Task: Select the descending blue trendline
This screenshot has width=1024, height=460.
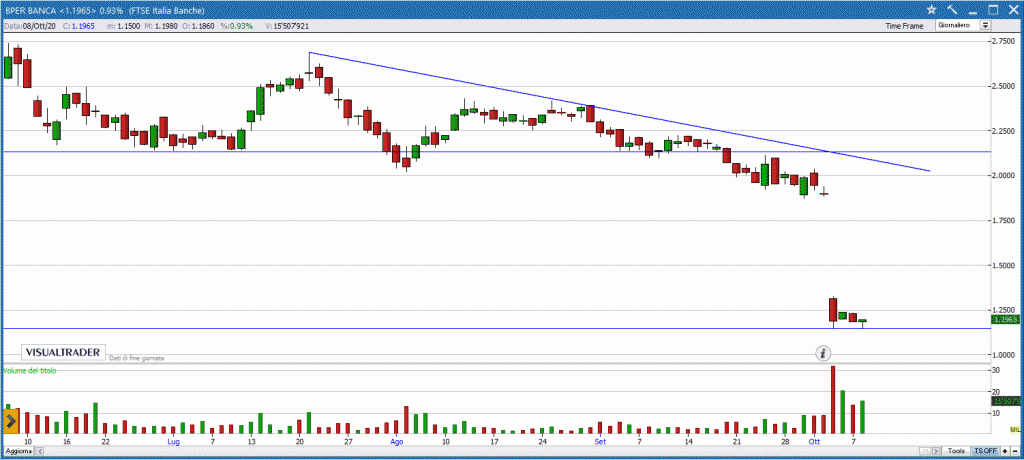Action: (619, 112)
